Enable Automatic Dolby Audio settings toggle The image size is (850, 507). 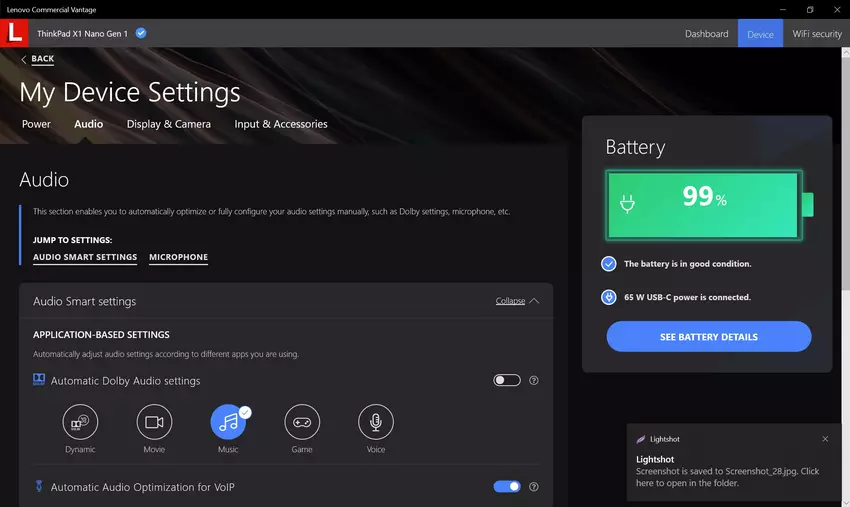coord(507,381)
